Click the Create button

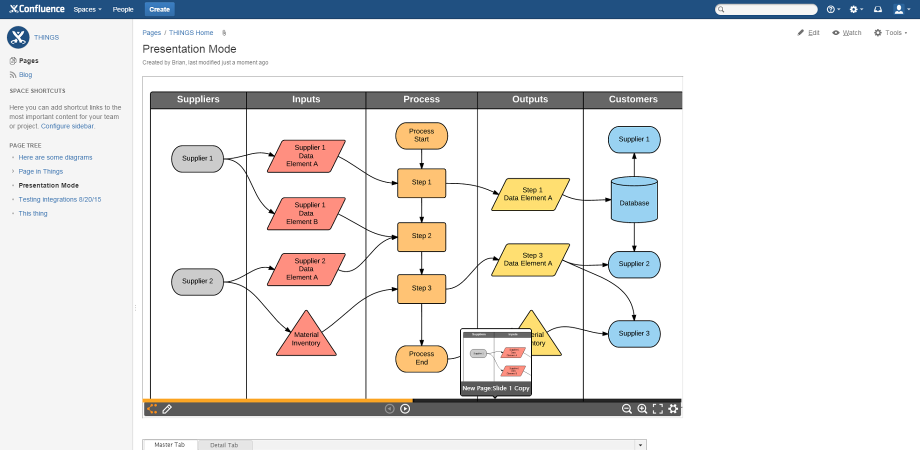(158, 9)
